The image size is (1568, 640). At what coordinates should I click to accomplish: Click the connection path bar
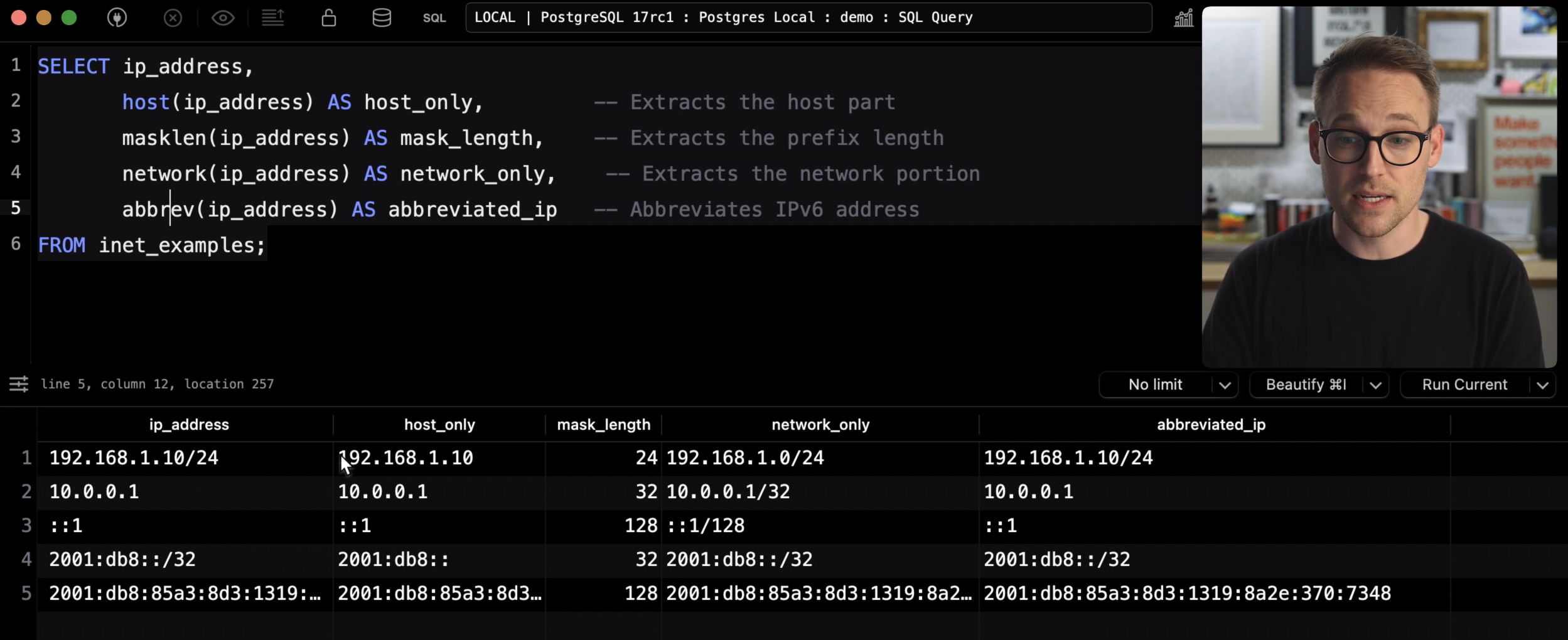pos(808,18)
